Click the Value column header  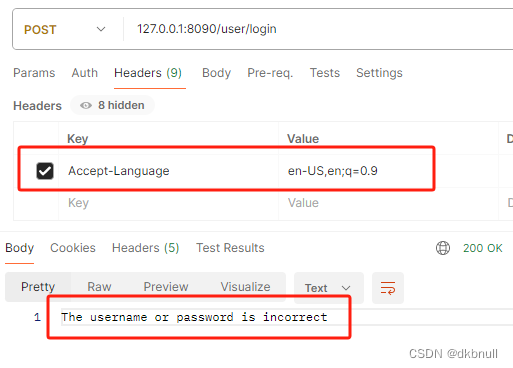tap(303, 139)
